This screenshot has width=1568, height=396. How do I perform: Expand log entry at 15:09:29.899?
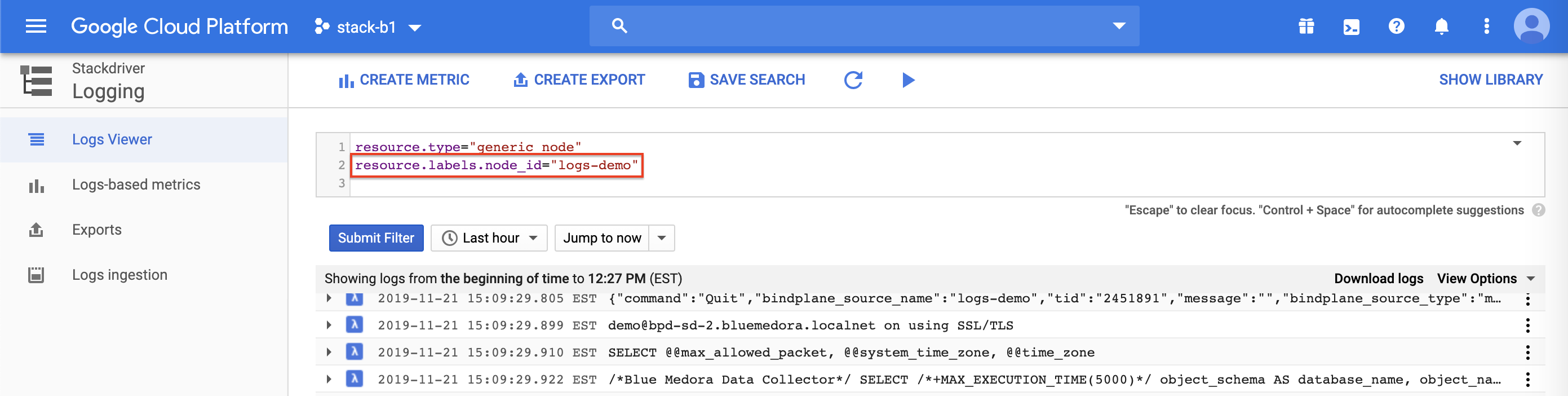point(329,325)
